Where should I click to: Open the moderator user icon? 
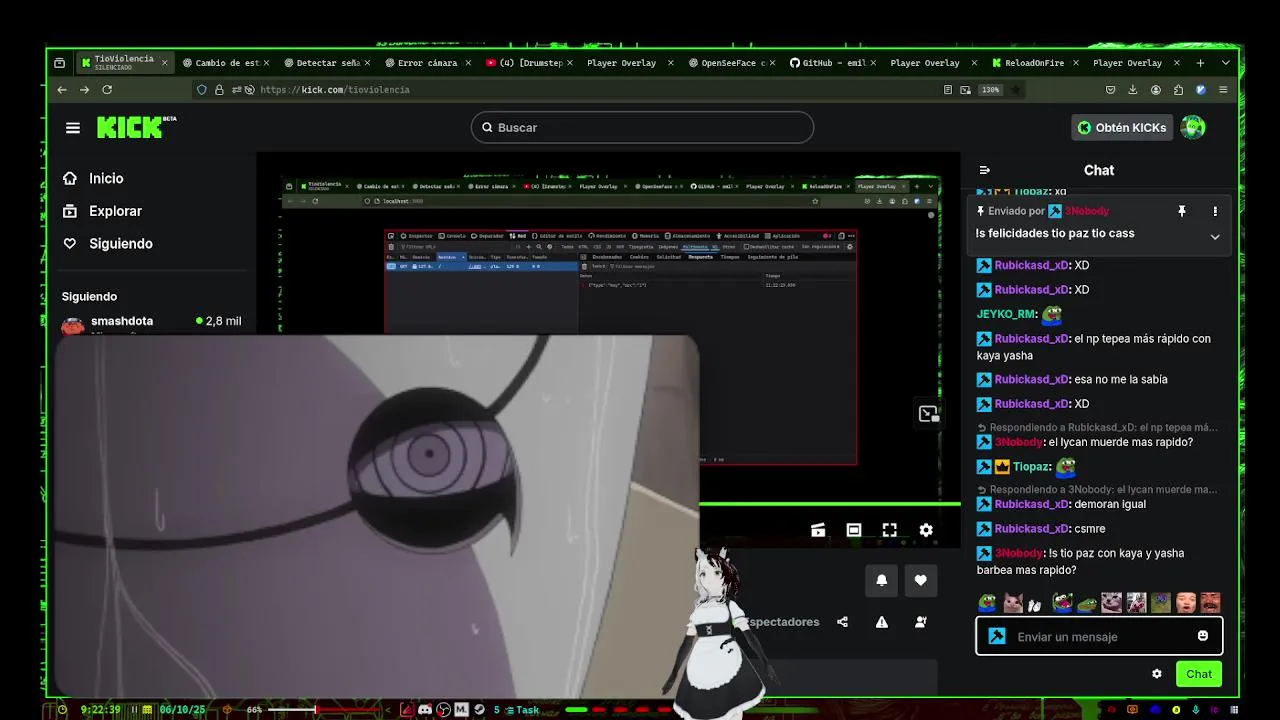coord(921,622)
